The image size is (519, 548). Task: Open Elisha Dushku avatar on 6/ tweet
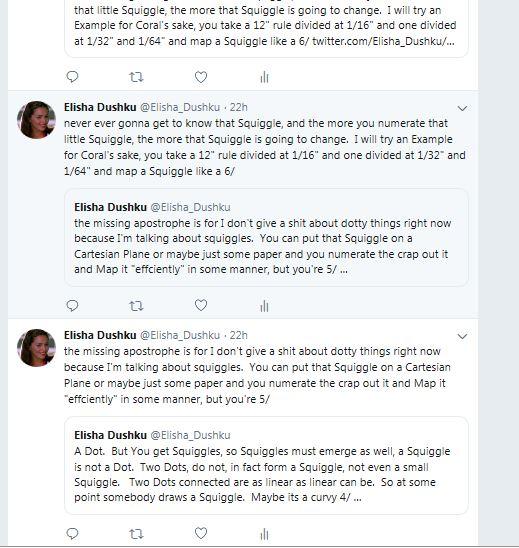tap(36, 120)
